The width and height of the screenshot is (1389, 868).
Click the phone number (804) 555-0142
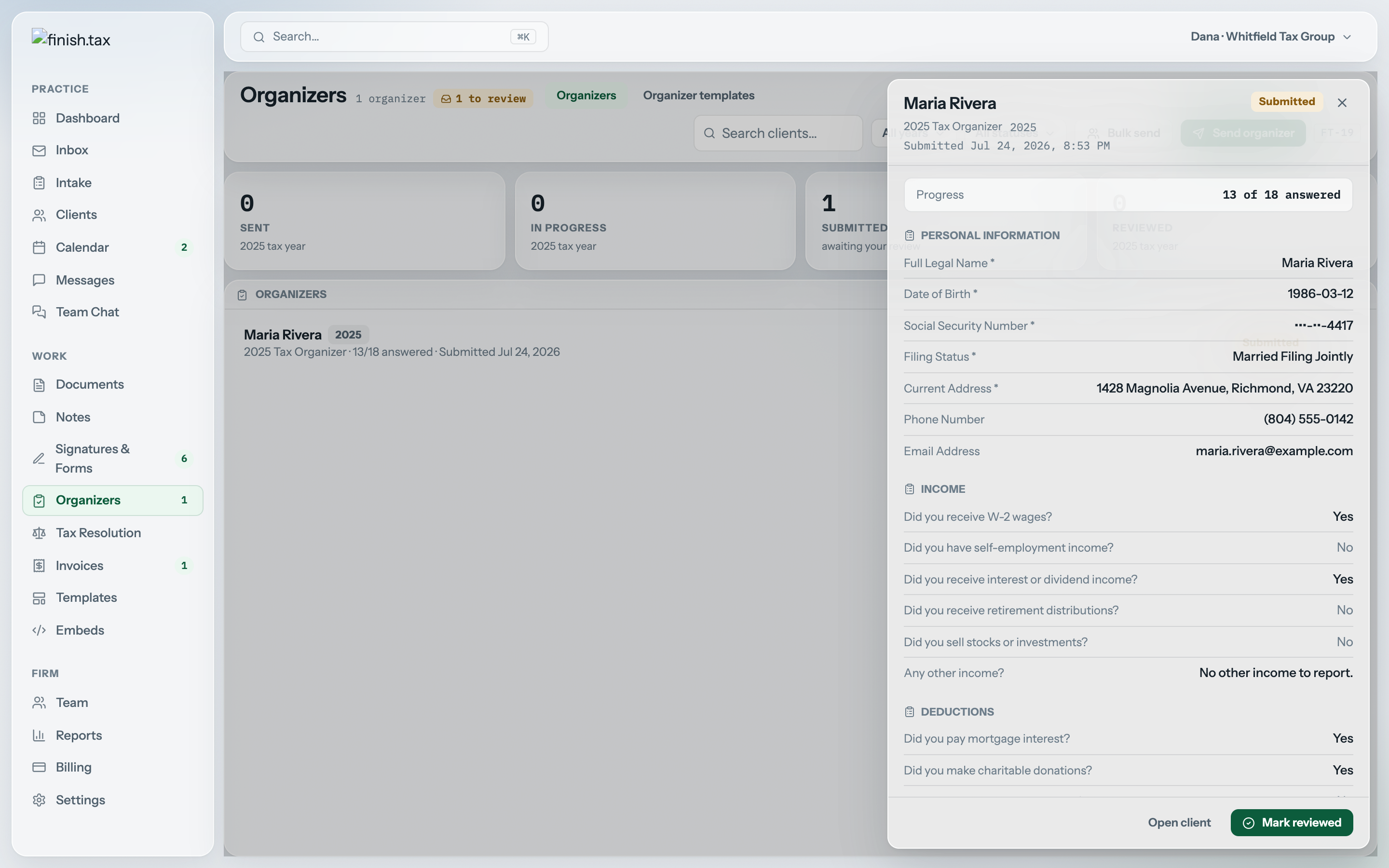point(1308,420)
